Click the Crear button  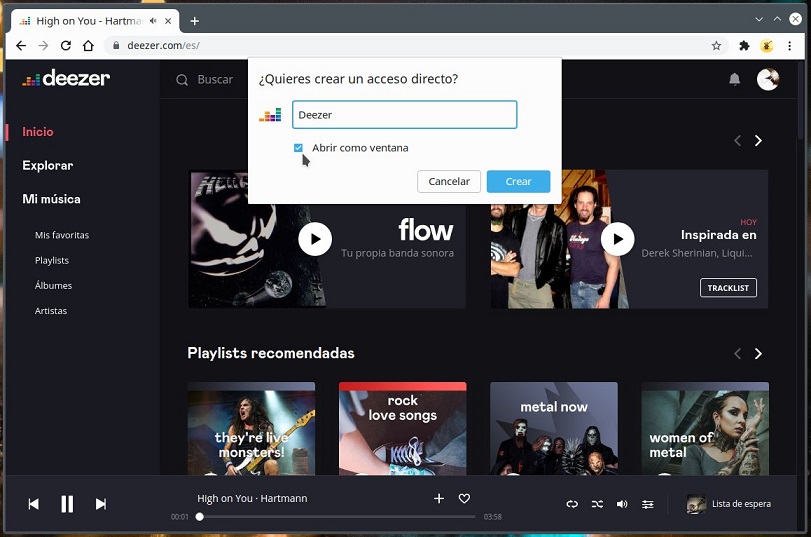[518, 182]
